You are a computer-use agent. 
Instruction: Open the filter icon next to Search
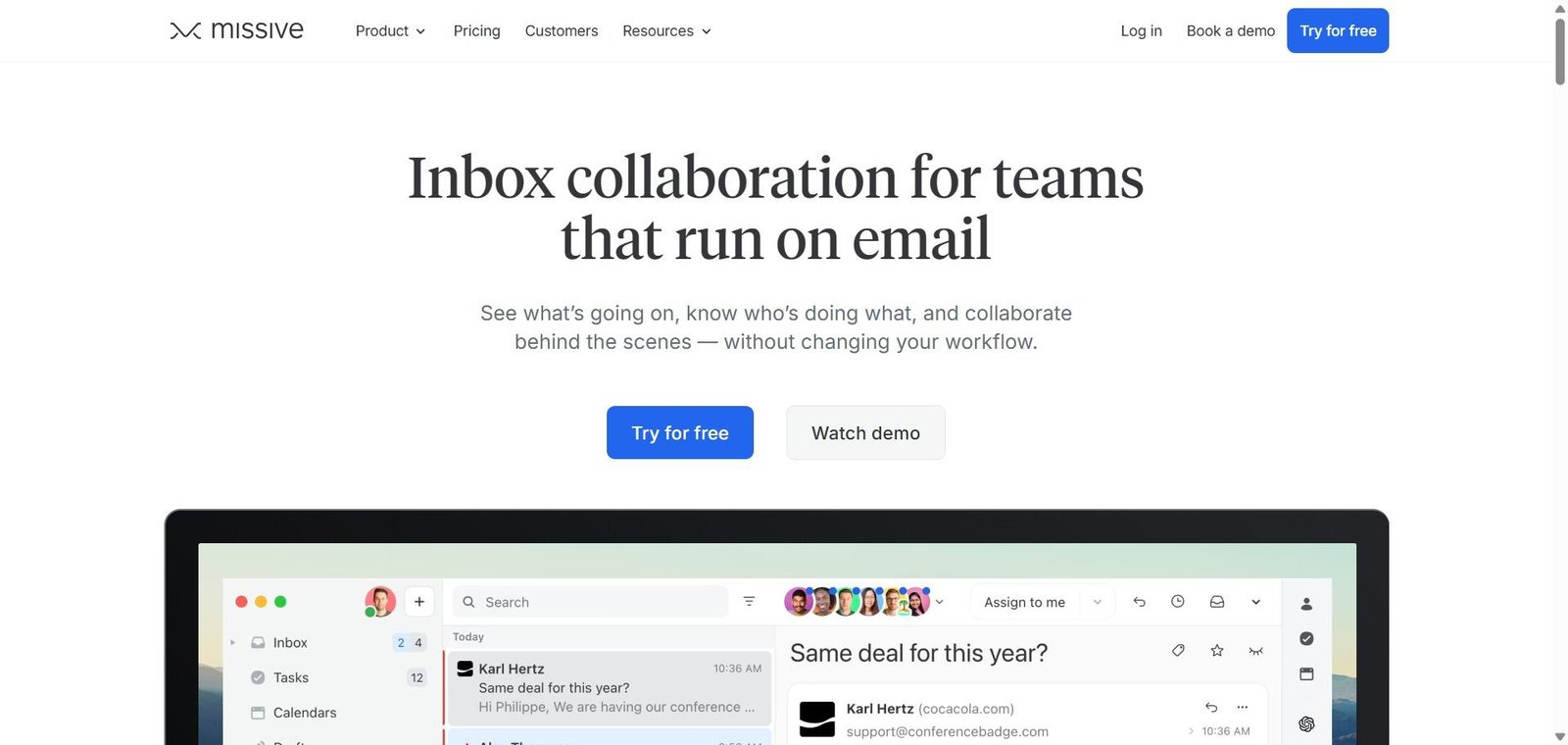(x=749, y=602)
